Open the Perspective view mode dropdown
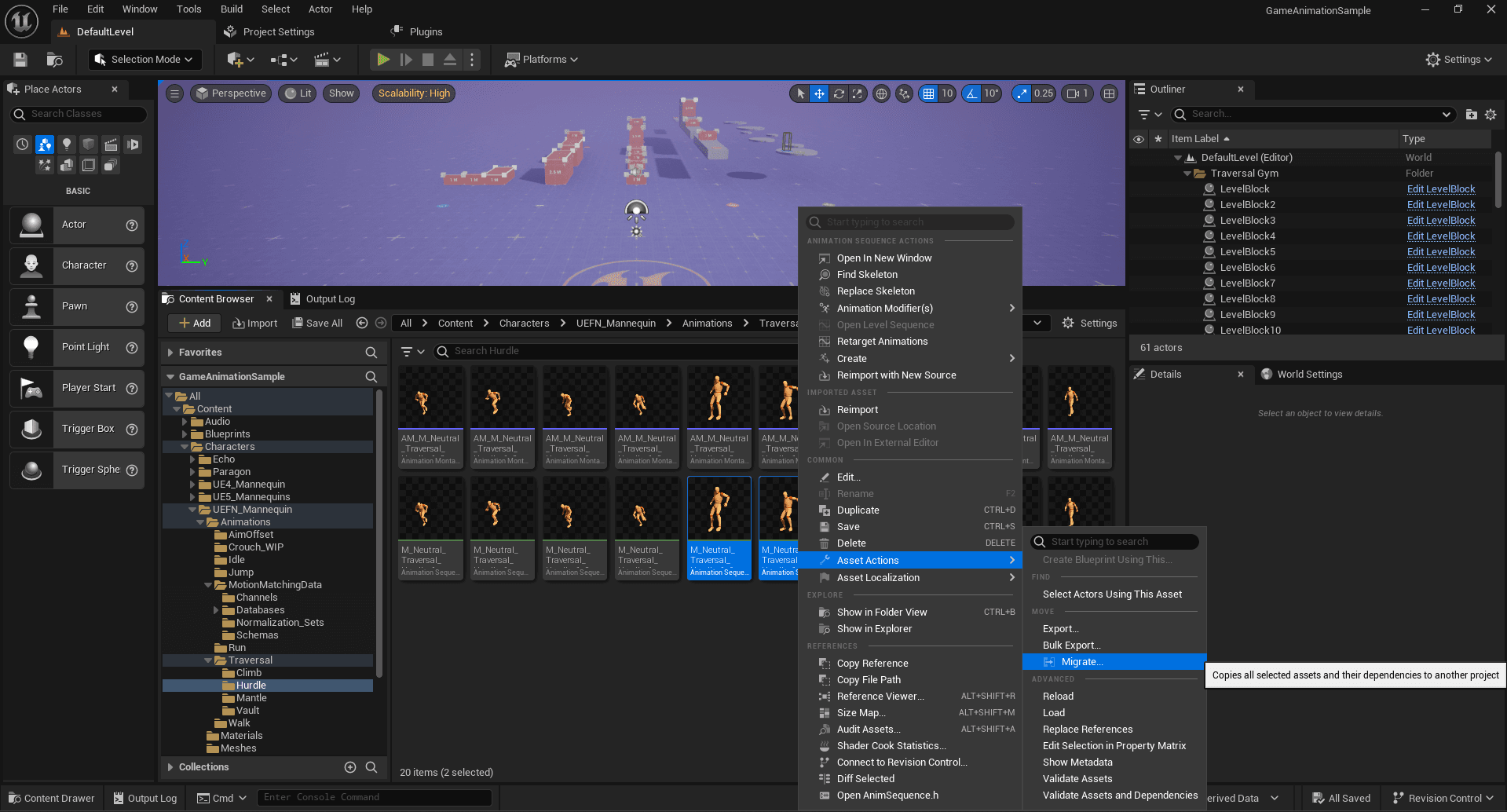Image resolution: width=1507 pixels, height=812 pixels. coord(232,93)
